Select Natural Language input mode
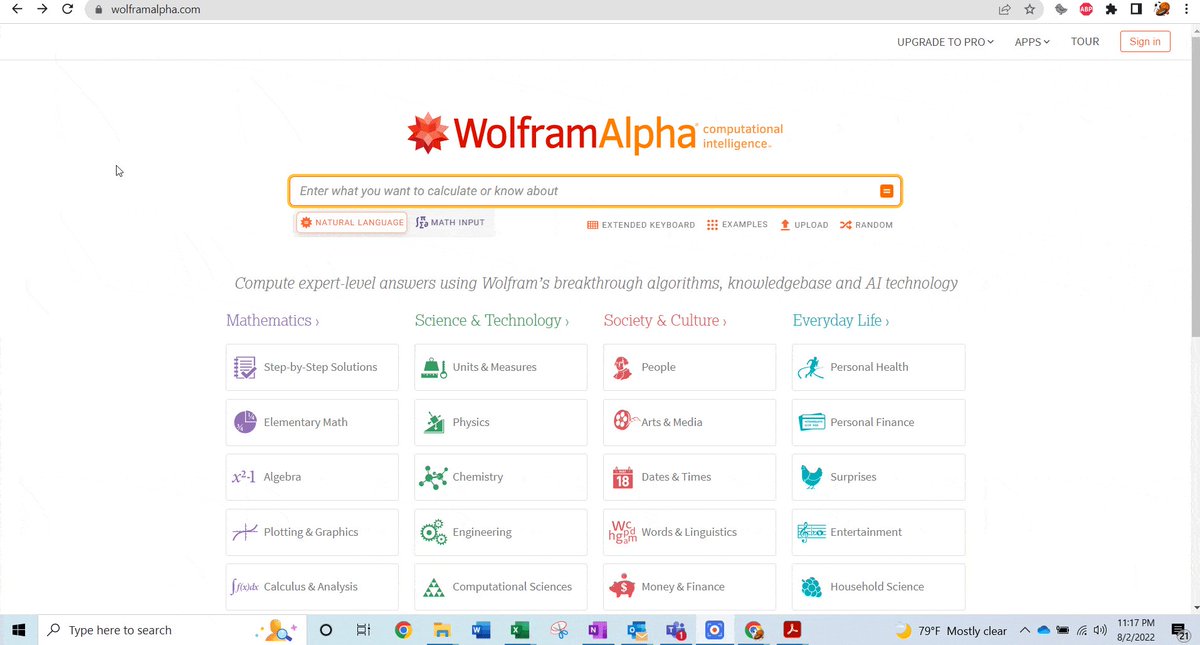Image resolution: width=1200 pixels, height=645 pixels. click(x=352, y=222)
